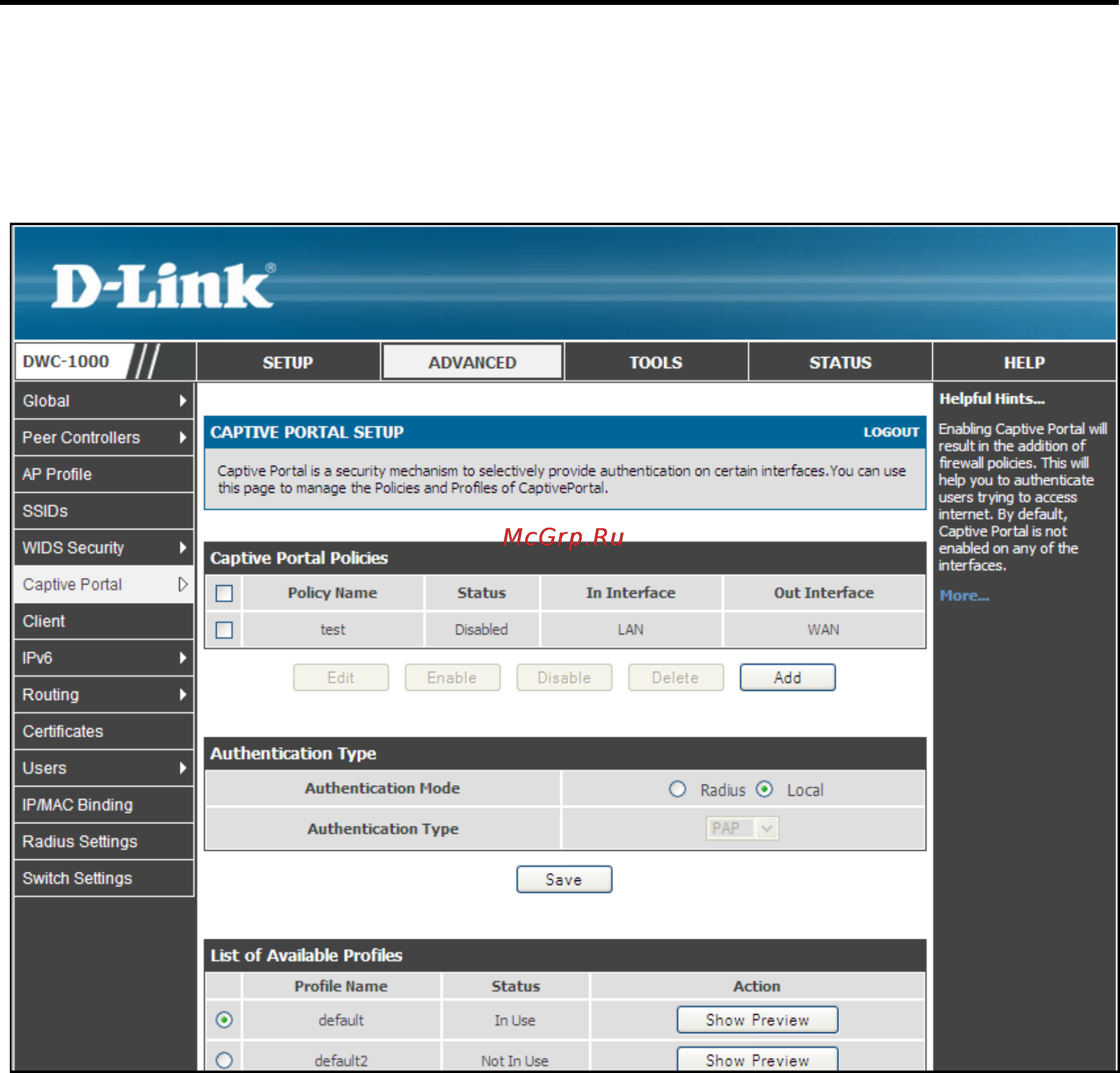Open the IPv6 sidebar item
The width and height of the screenshot is (1120, 1073).
pos(104,658)
